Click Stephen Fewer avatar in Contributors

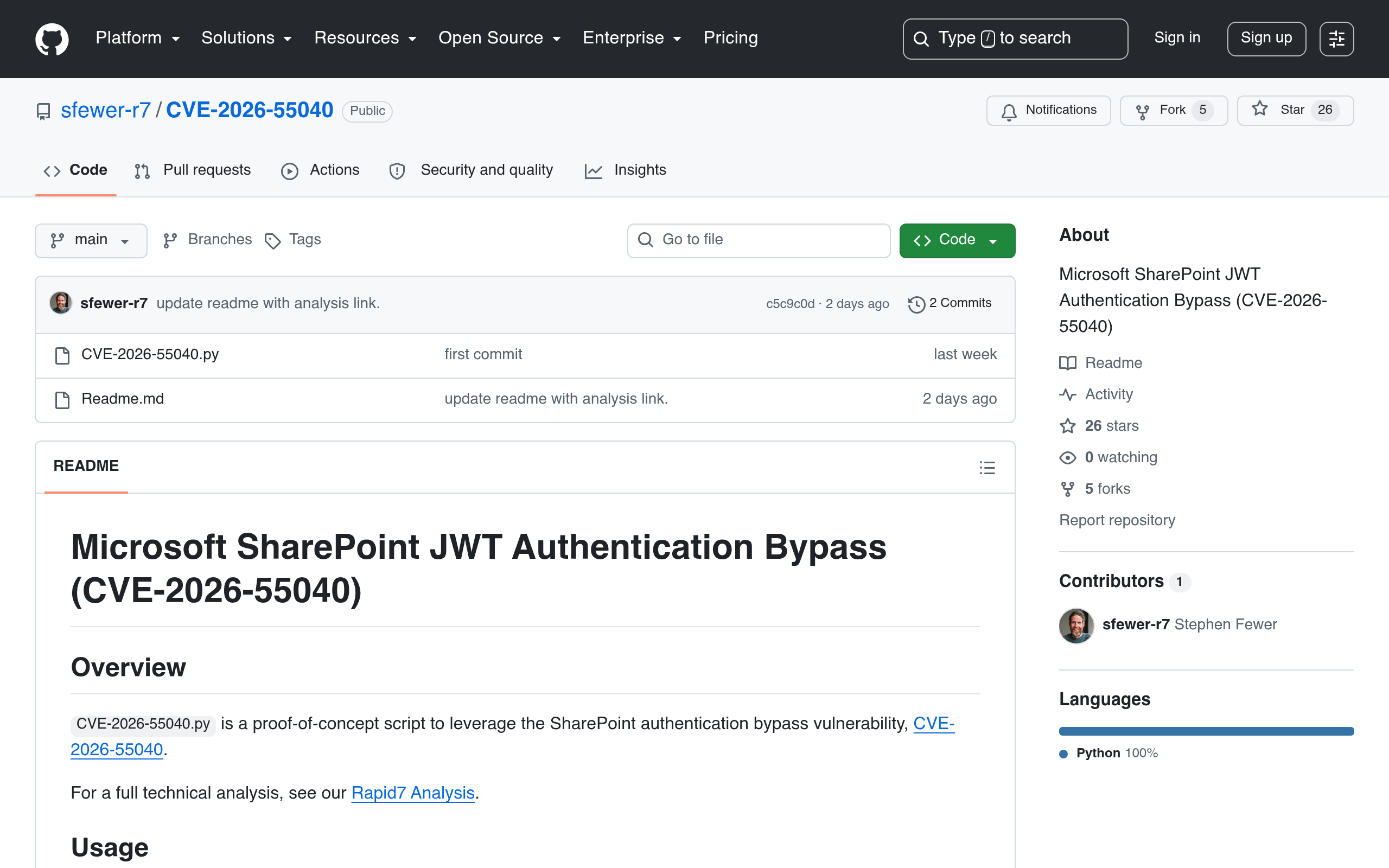[1076, 625]
